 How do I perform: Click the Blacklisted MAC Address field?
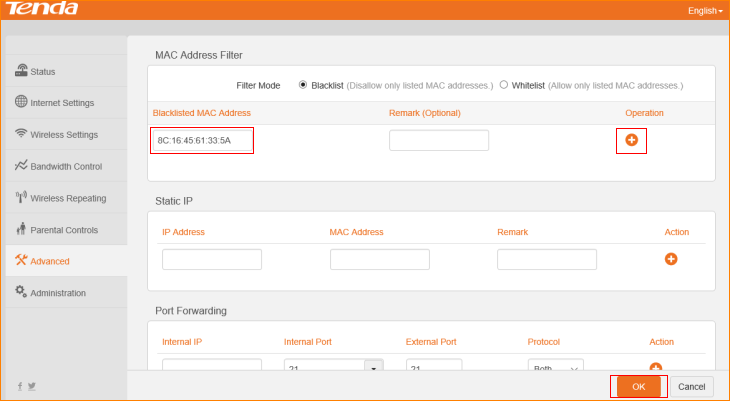pyautogui.click(x=203, y=140)
